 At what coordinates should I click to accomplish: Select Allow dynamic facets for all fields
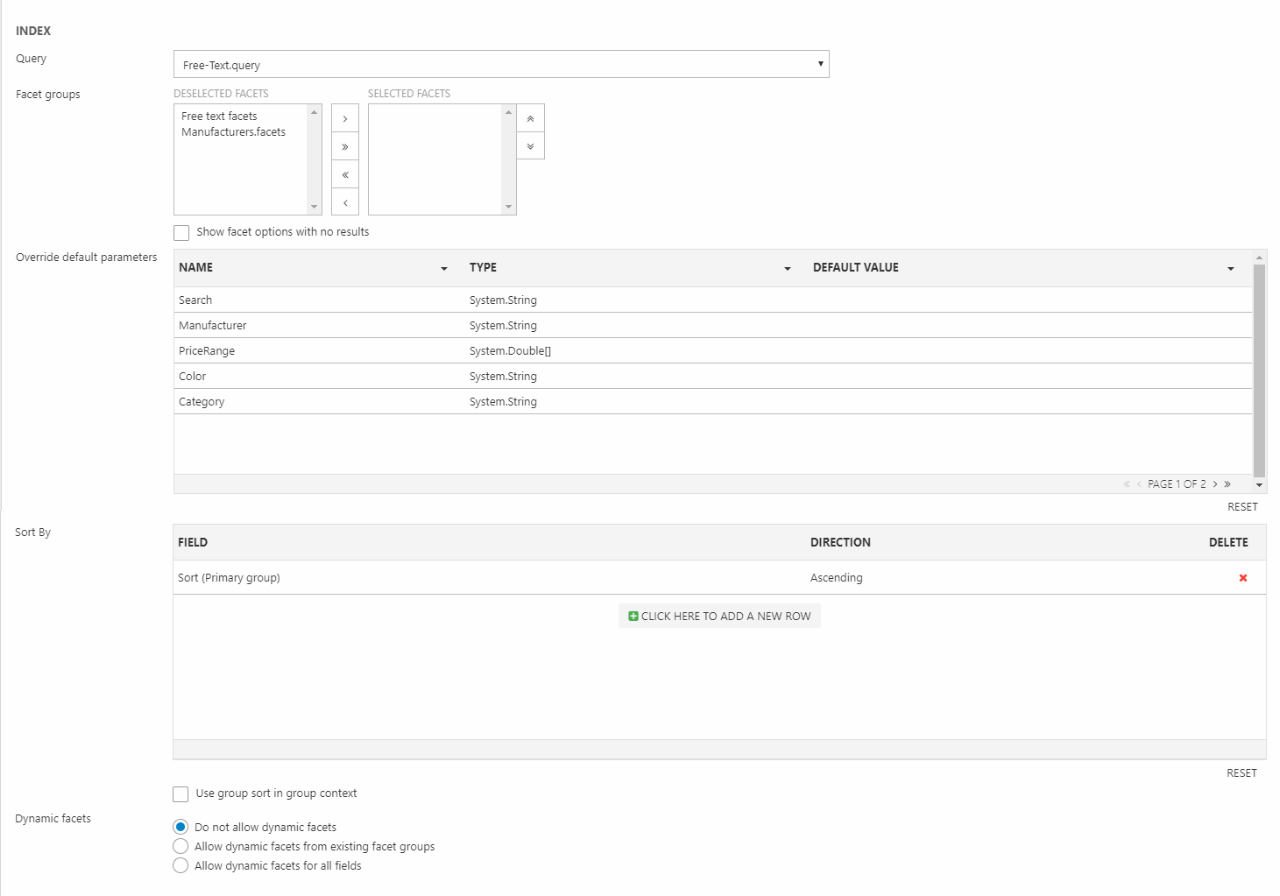tap(181, 866)
